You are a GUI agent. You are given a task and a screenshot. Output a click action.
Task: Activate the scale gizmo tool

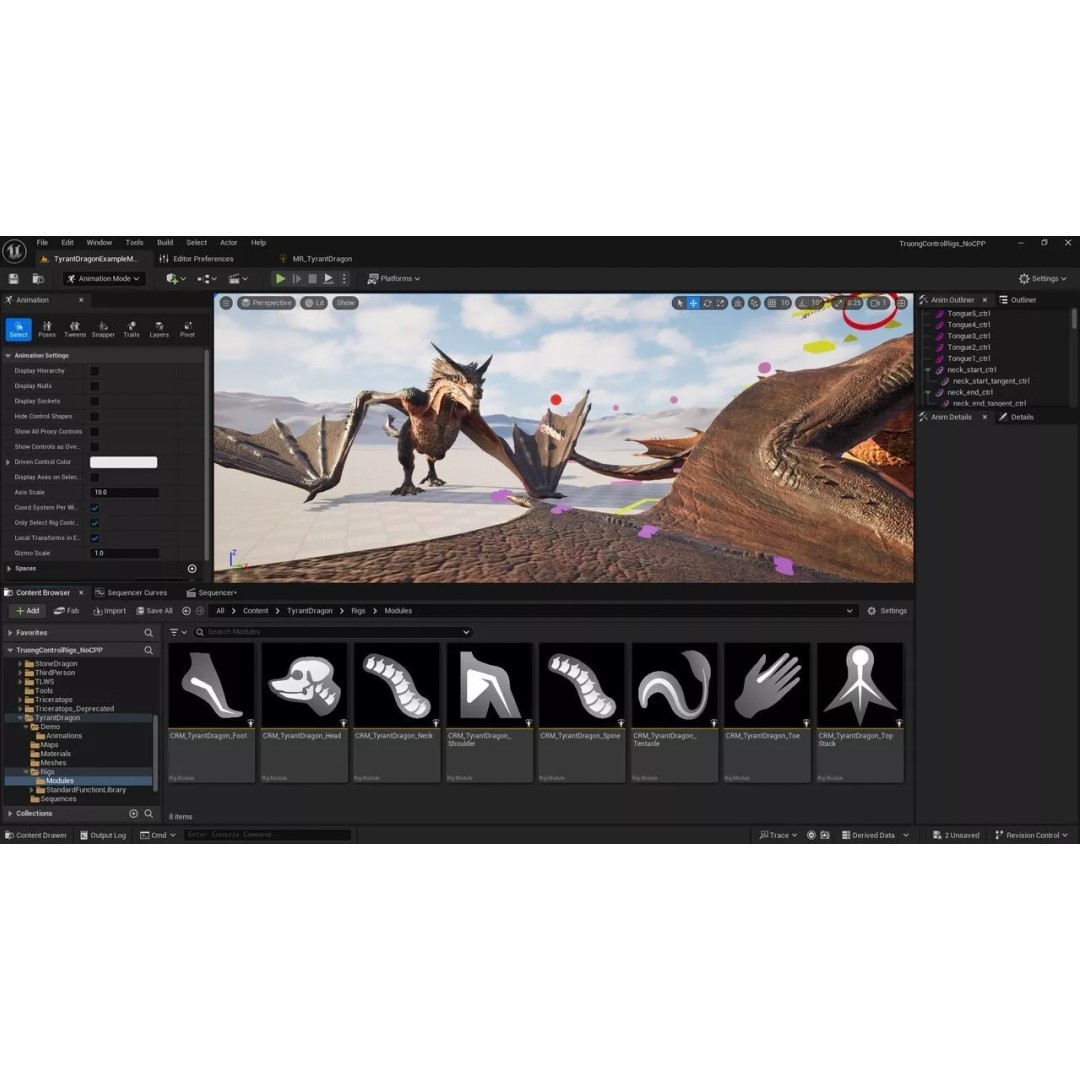(x=720, y=303)
